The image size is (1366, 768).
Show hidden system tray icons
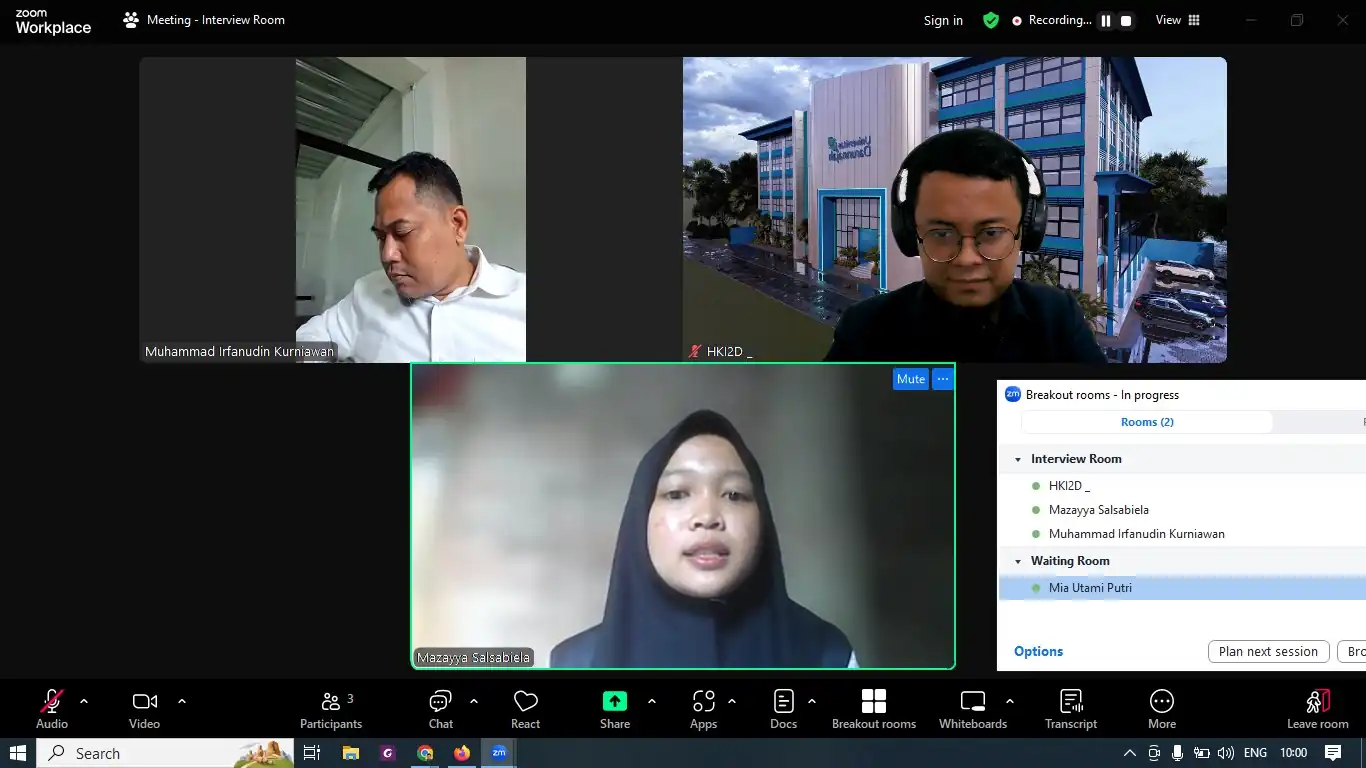1130,753
